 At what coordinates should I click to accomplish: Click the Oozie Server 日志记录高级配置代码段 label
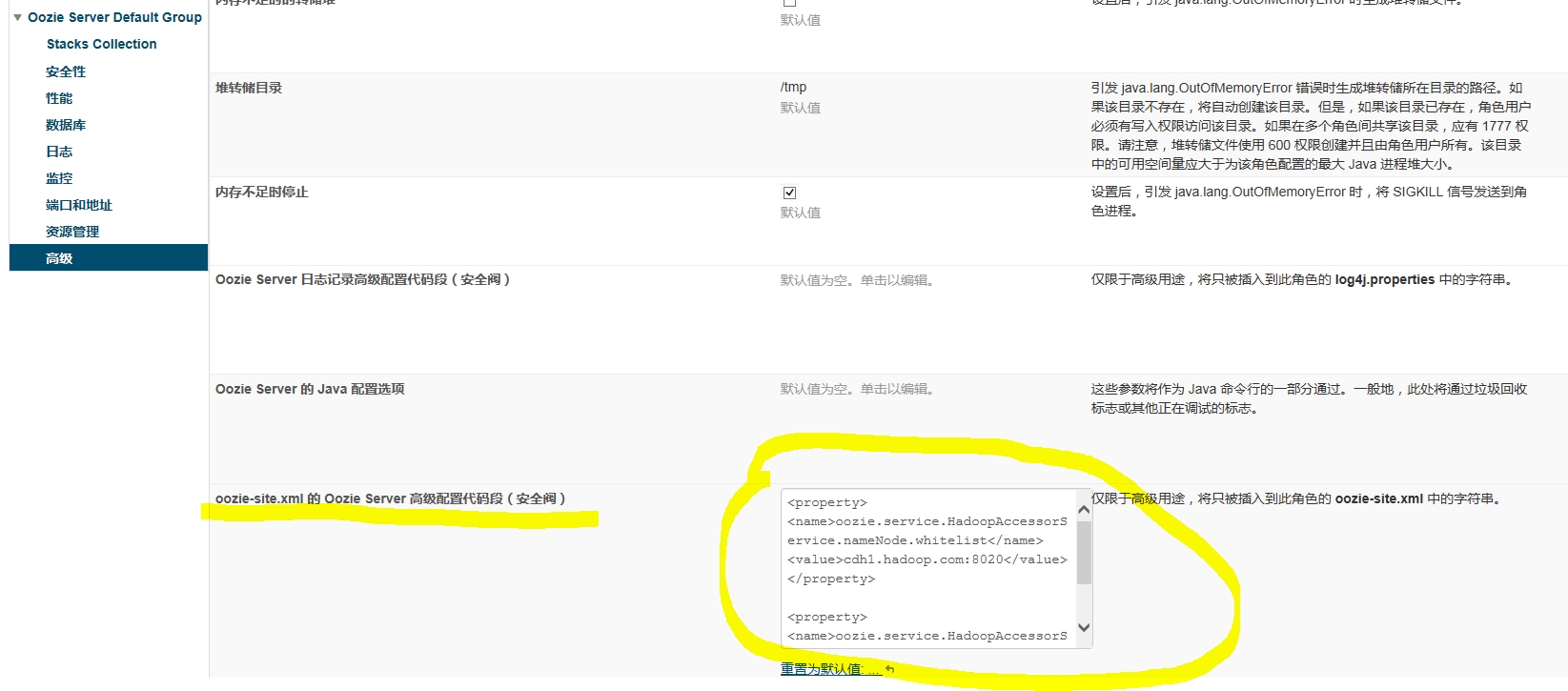363,279
